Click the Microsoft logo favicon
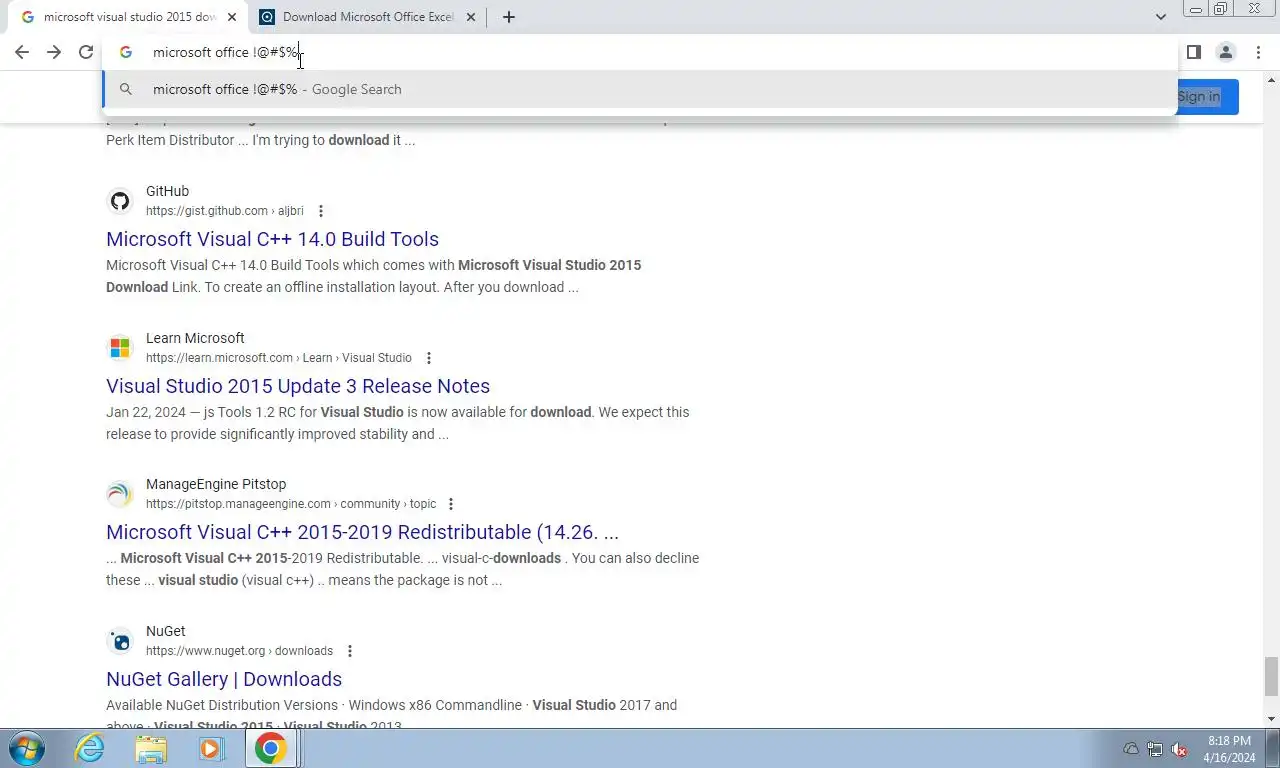The width and height of the screenshot is (1280, 768). 120,348
